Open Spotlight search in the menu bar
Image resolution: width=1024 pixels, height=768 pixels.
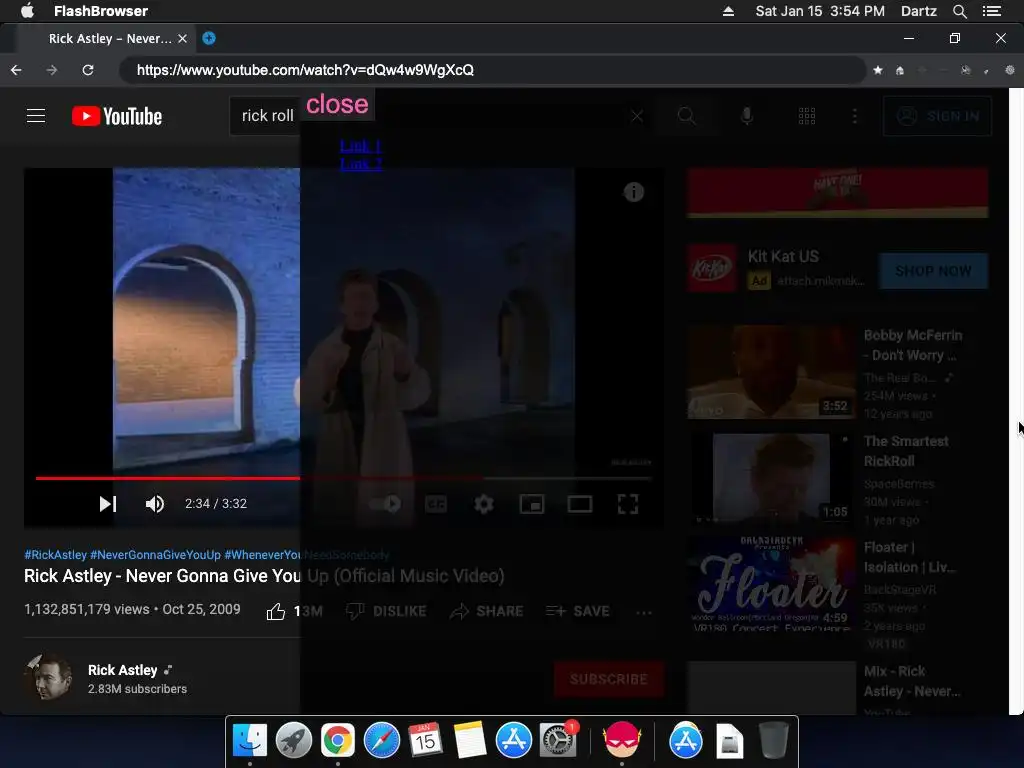[x=959, y=11]
